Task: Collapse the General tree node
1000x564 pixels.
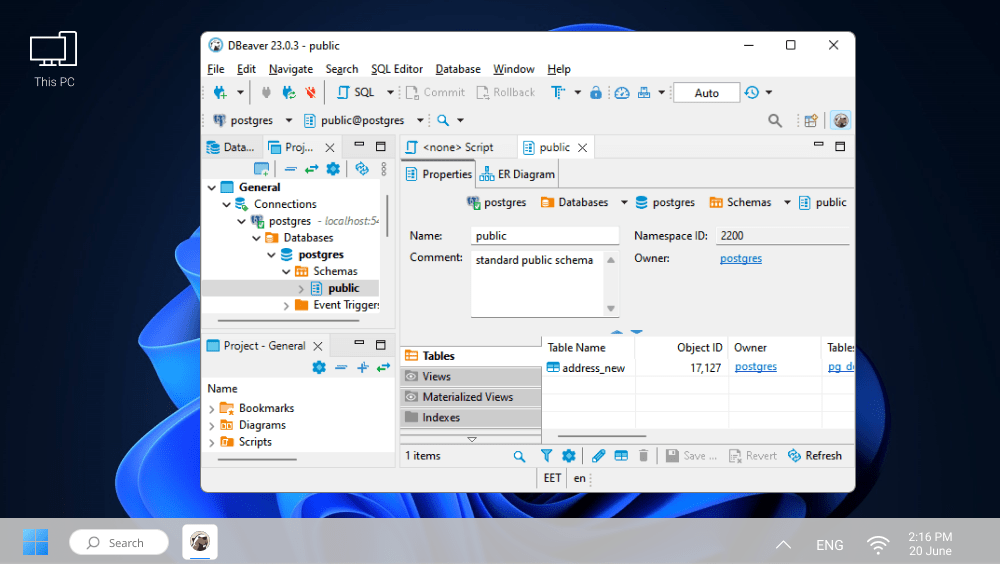Action: 212,188
